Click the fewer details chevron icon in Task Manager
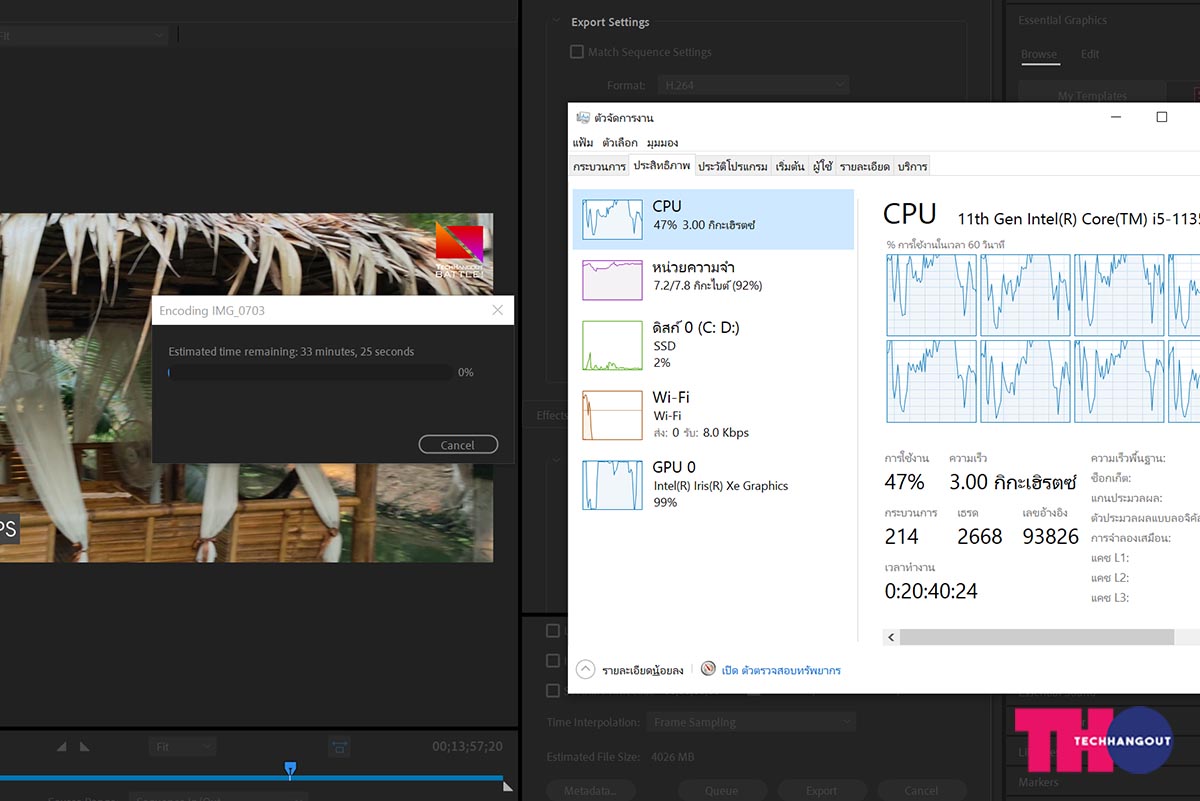 click(x=586, y=669)
